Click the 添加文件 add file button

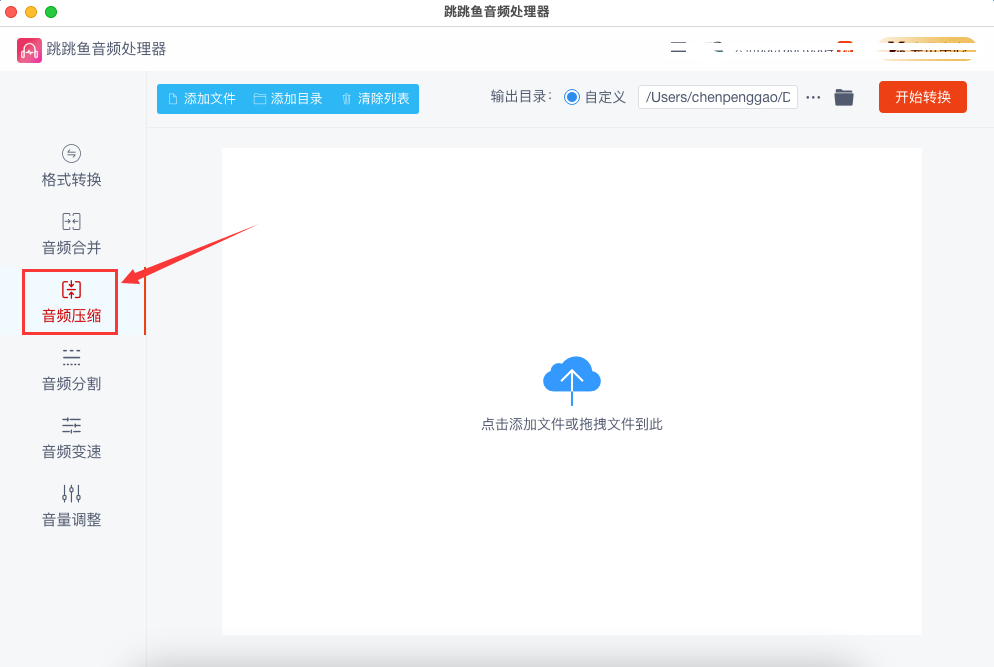tap(202, 99)
